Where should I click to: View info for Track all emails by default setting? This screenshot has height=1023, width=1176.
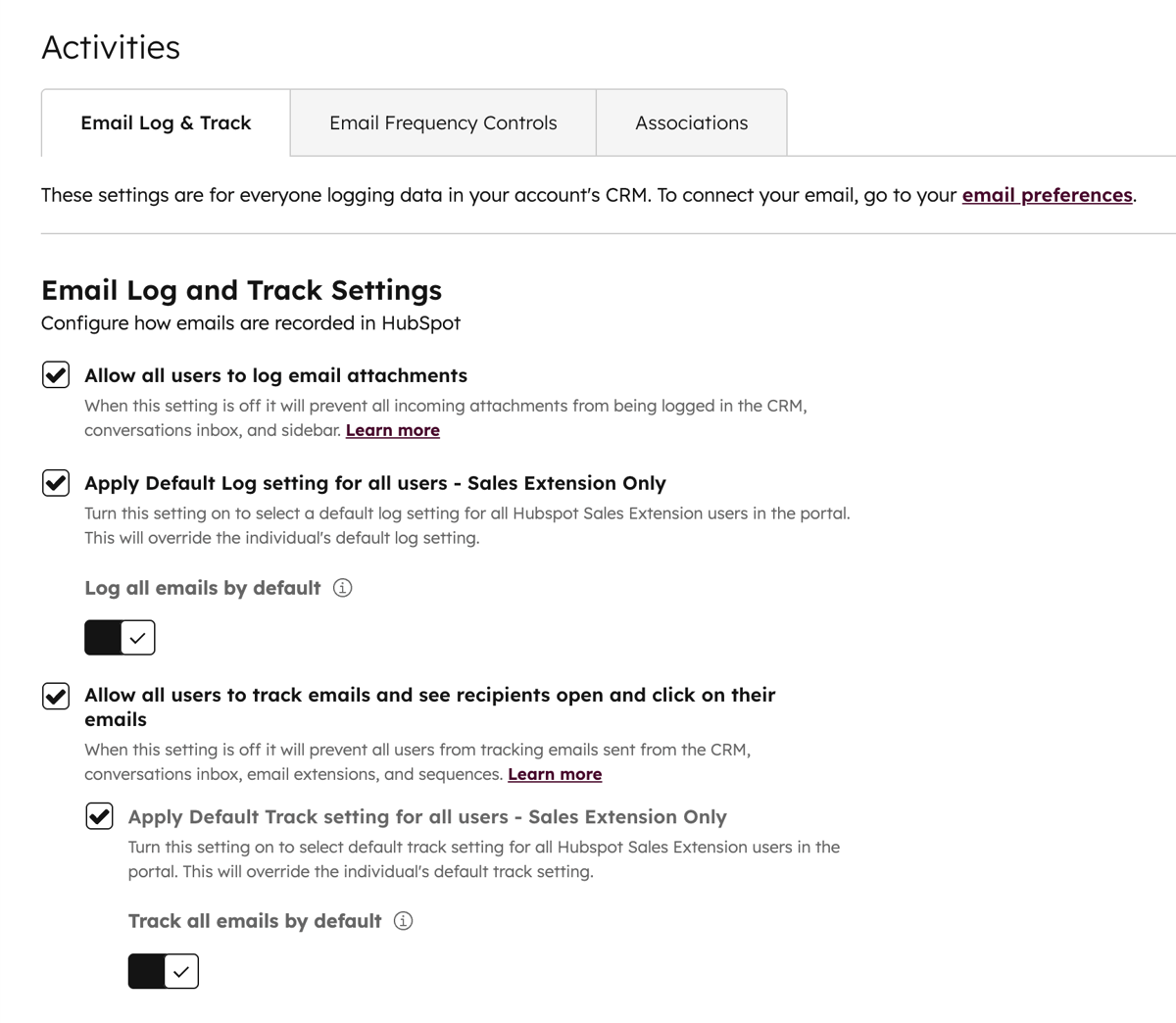(x=403, y=920)
